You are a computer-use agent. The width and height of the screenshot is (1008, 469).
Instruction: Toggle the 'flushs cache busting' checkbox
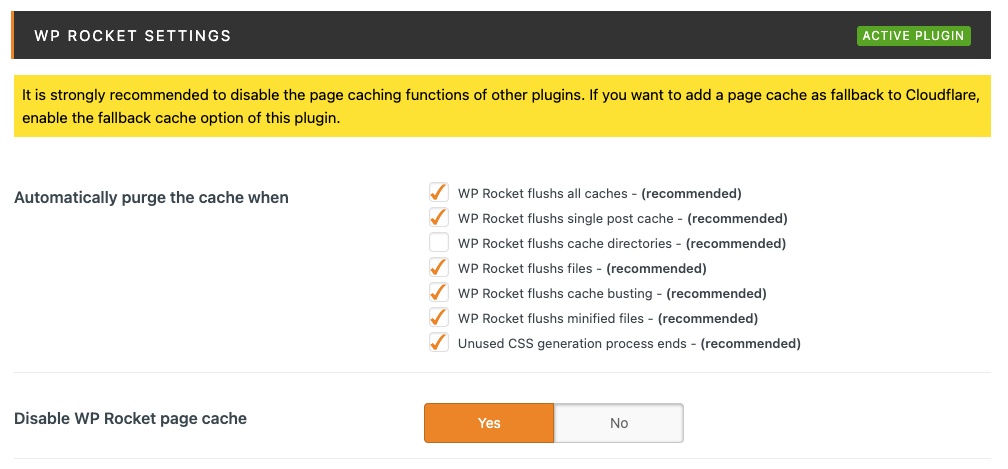pos(439,293)
